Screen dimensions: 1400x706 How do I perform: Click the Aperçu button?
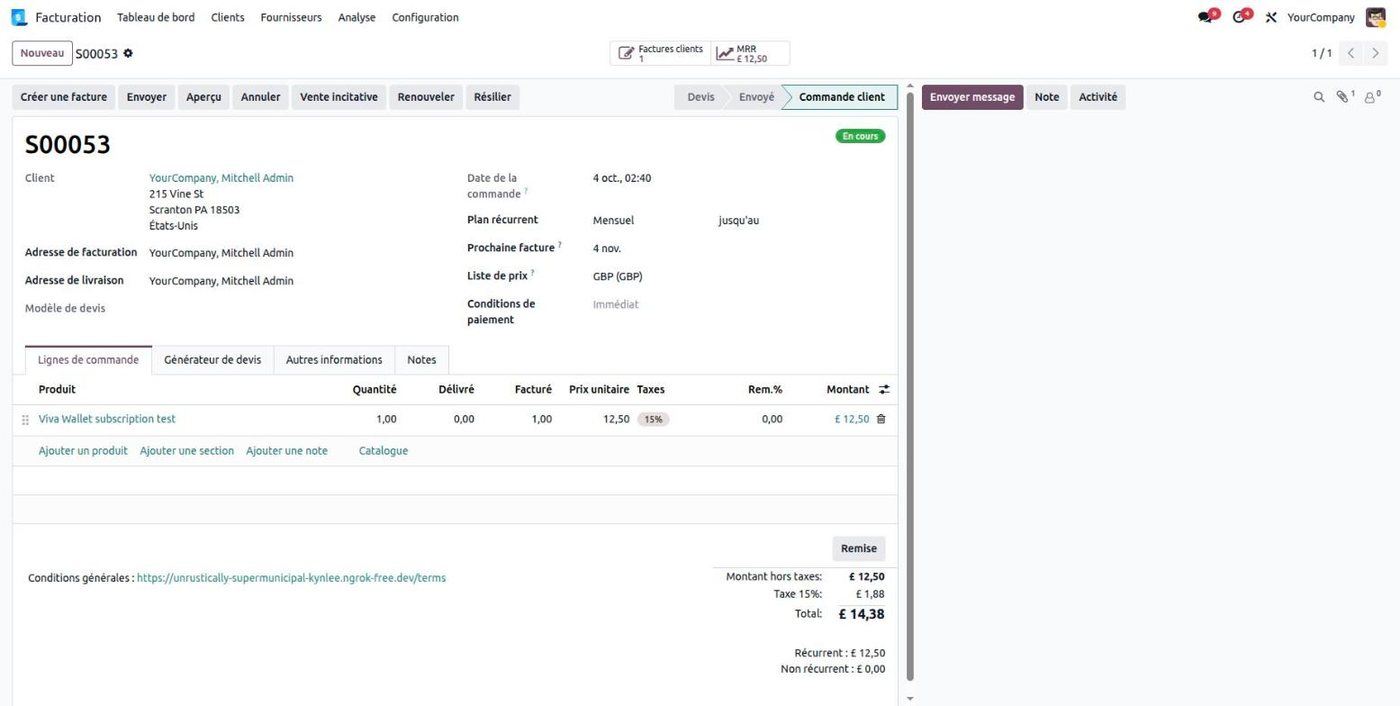204,97
